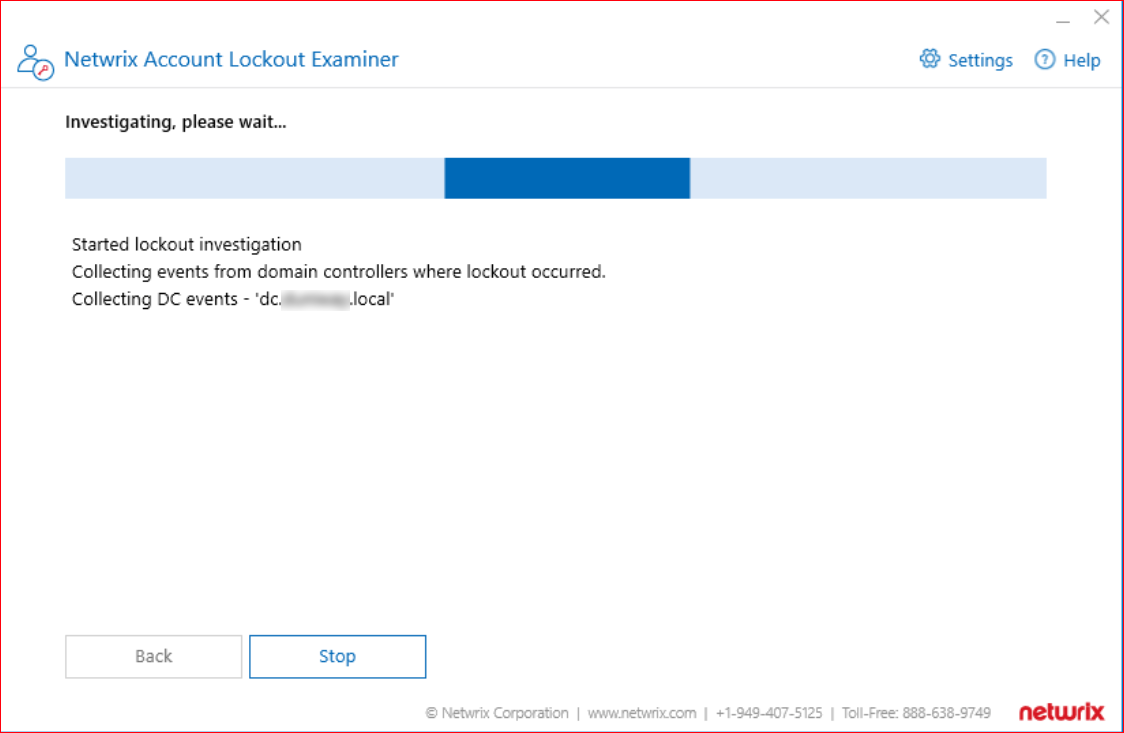This screenshot has width=1124, height=733.
Task: Click the Netwrix Account Lockout Examiner title
Action: 231,59
